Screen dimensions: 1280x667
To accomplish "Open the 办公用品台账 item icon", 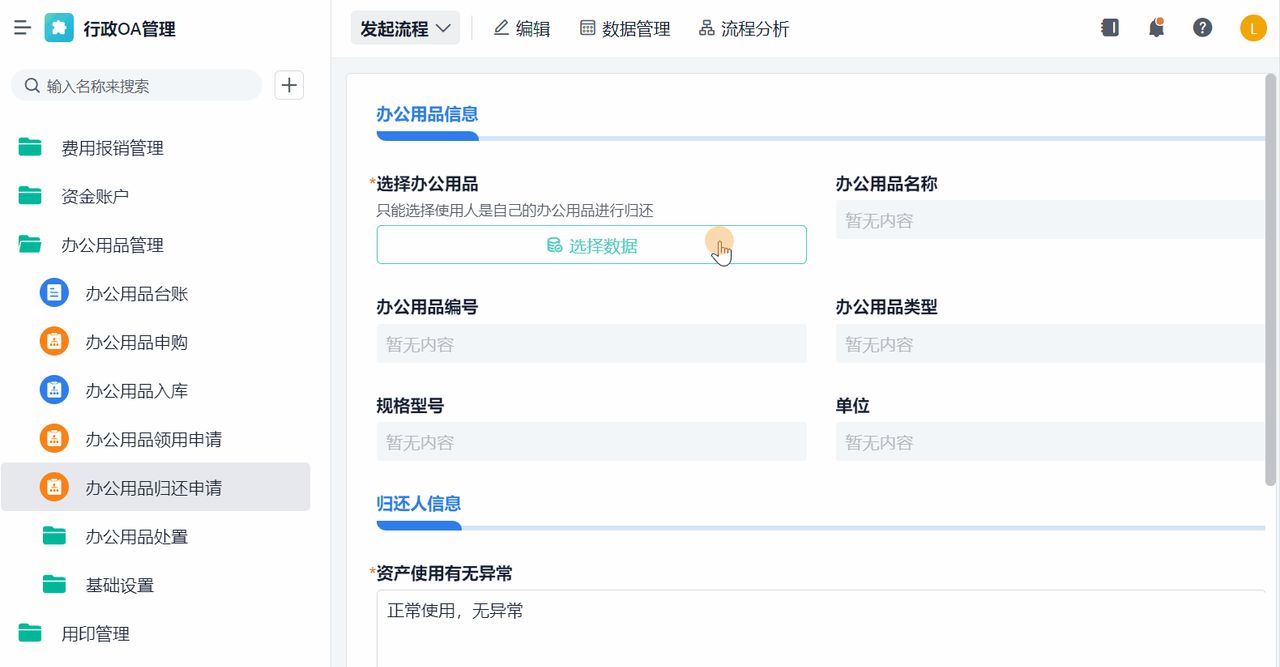I will 54,293.
